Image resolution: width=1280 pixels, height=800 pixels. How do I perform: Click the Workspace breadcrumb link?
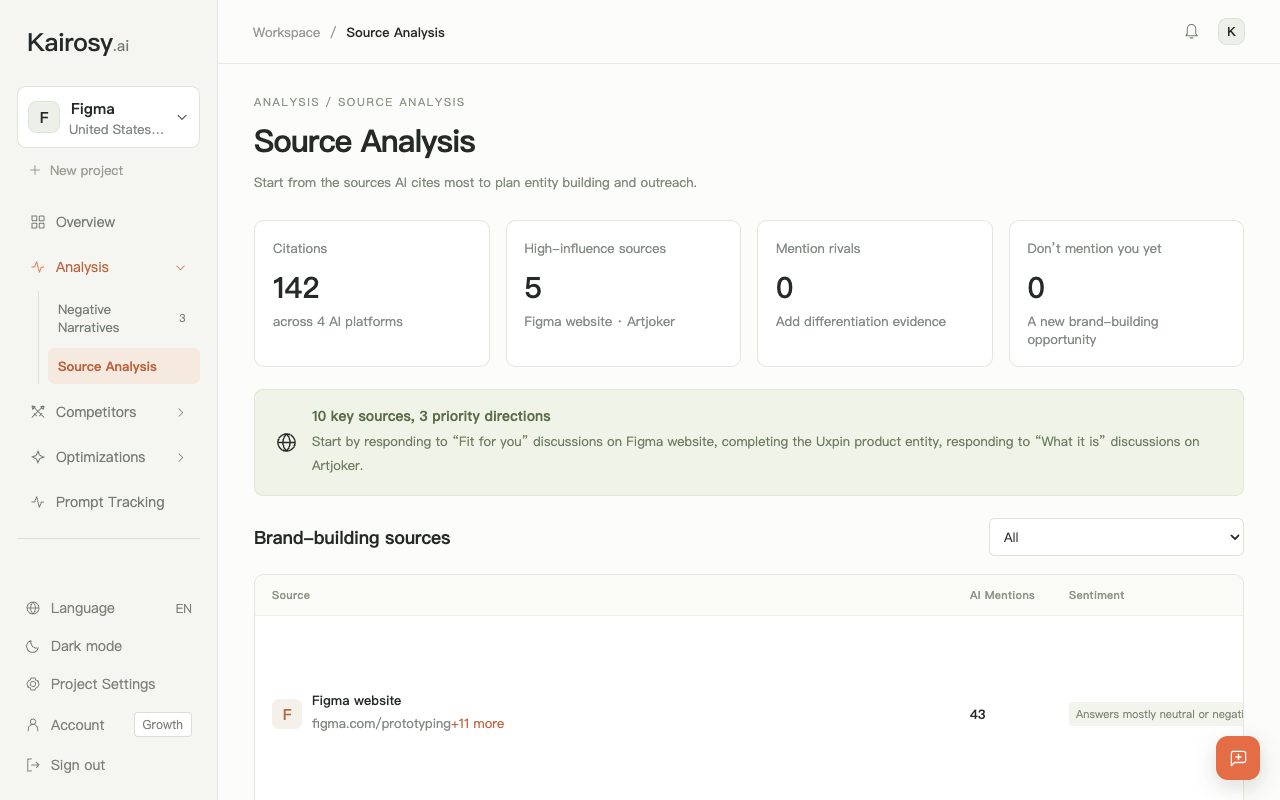286,32
